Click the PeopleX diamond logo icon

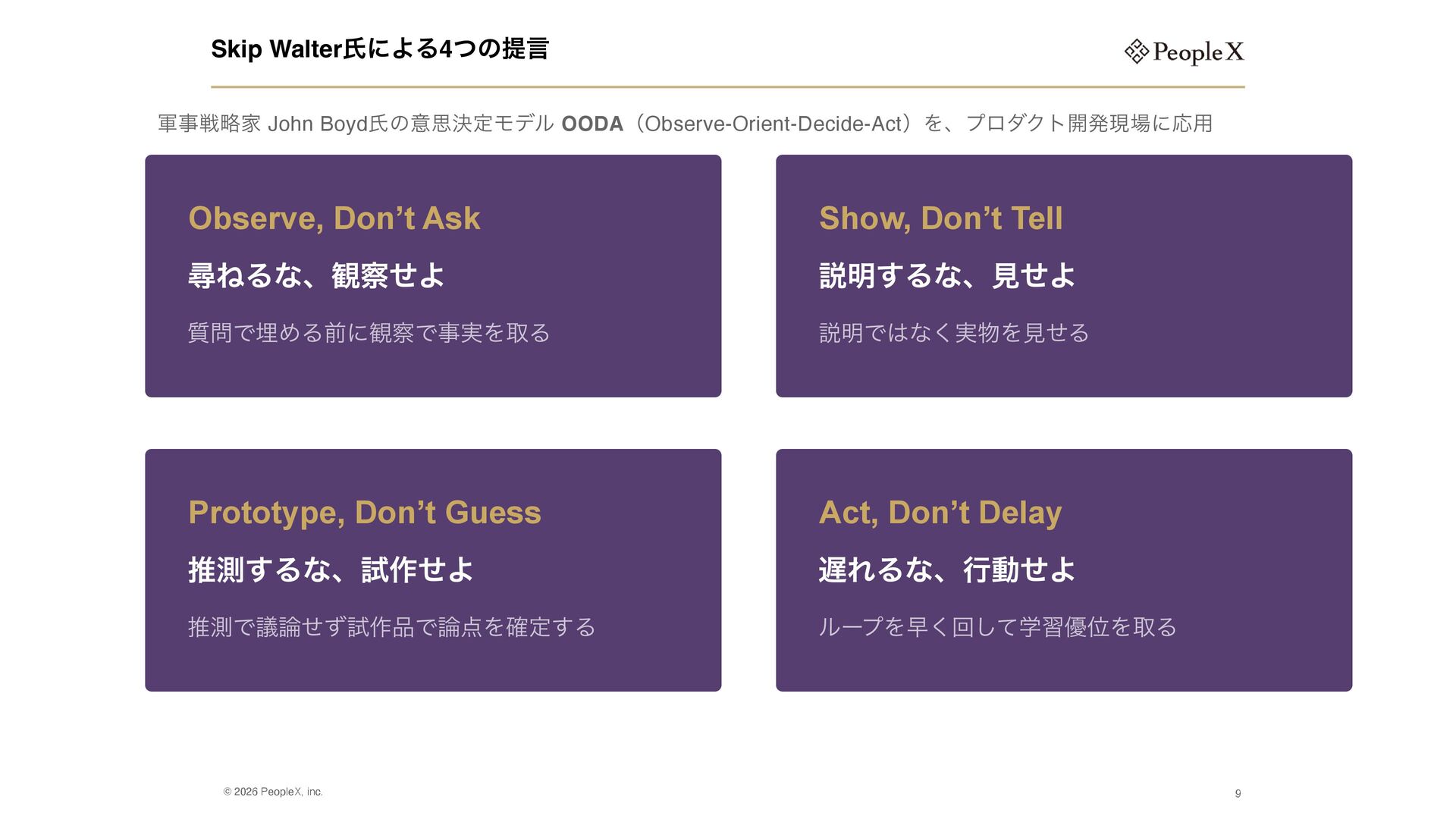pyautogui.click(x=1136, y=52)
